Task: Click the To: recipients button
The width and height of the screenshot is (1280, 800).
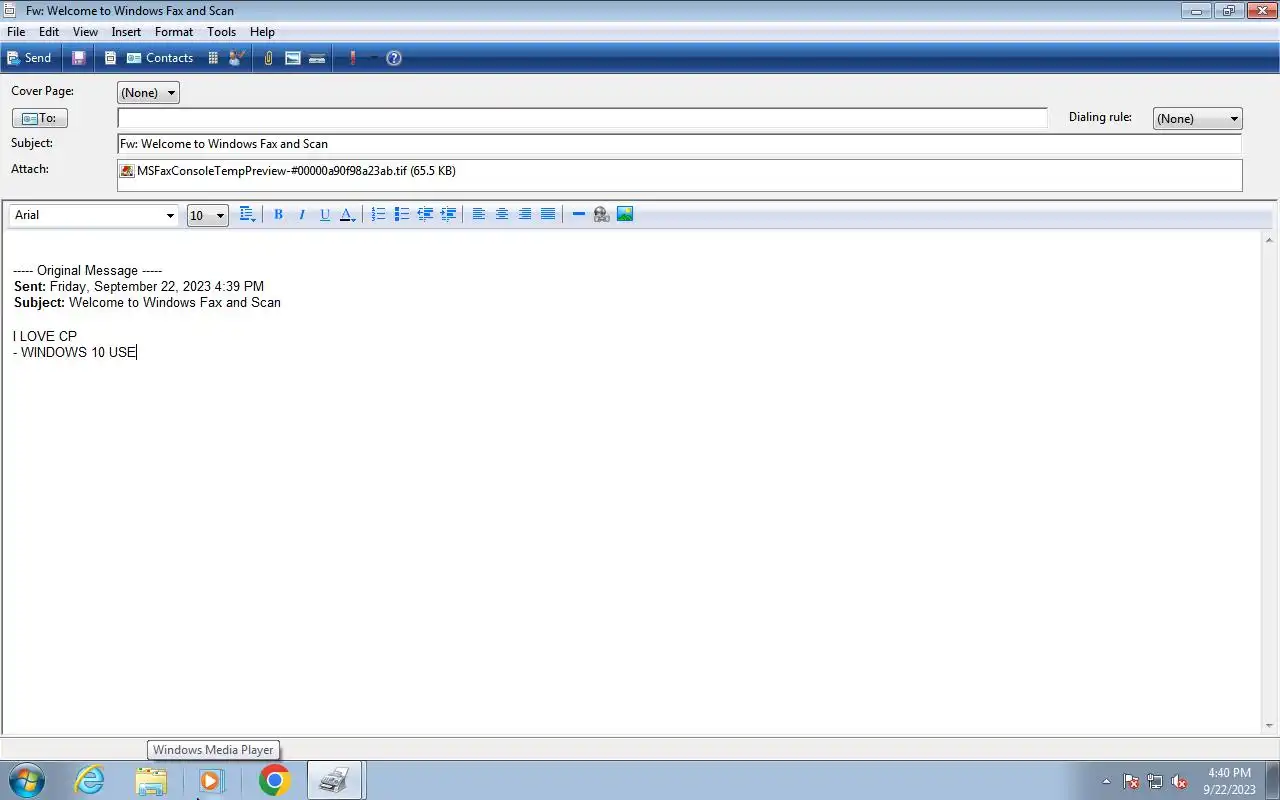Action: tap(40, 118)
